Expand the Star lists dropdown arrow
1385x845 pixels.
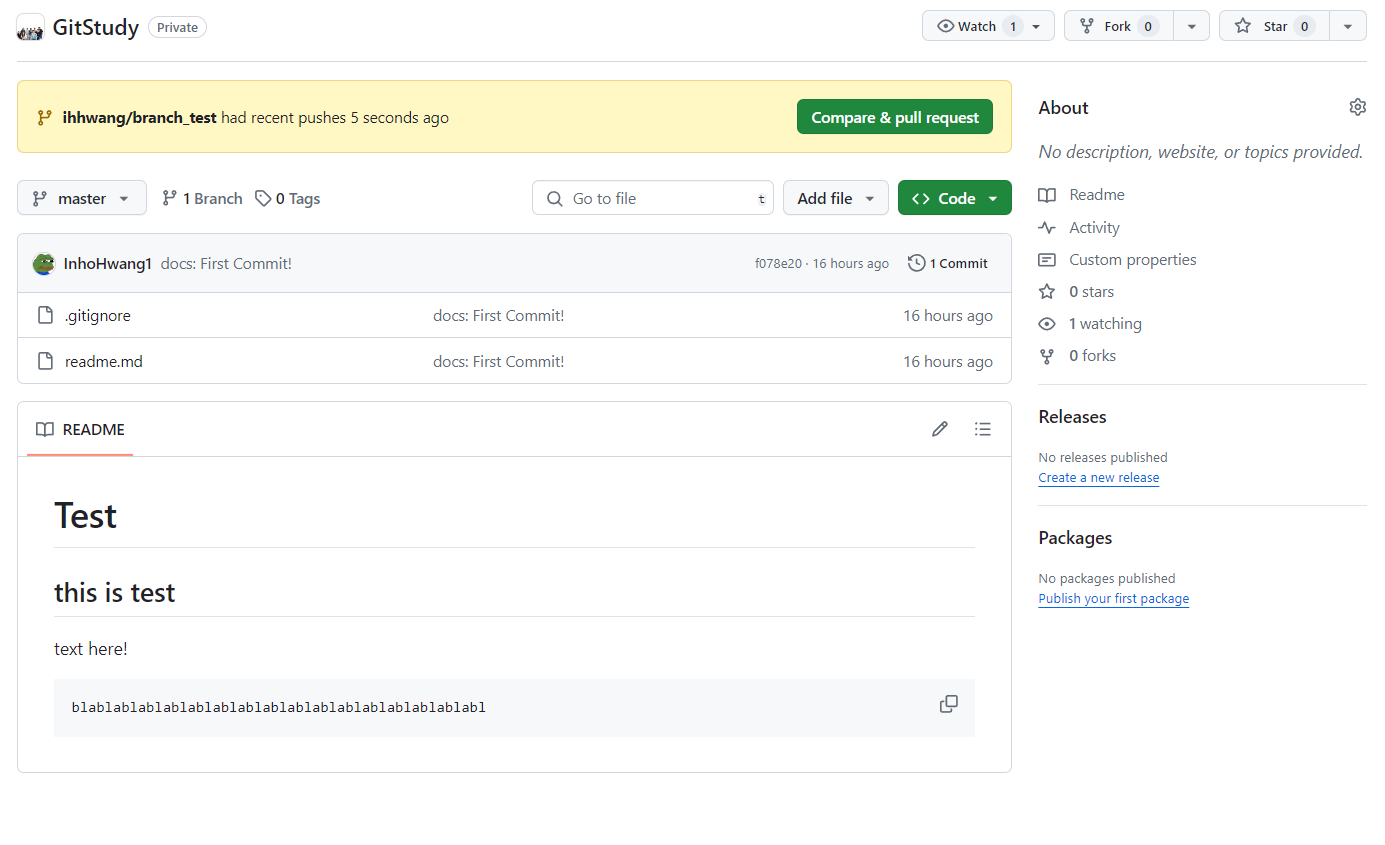[x=1348, y=26]
